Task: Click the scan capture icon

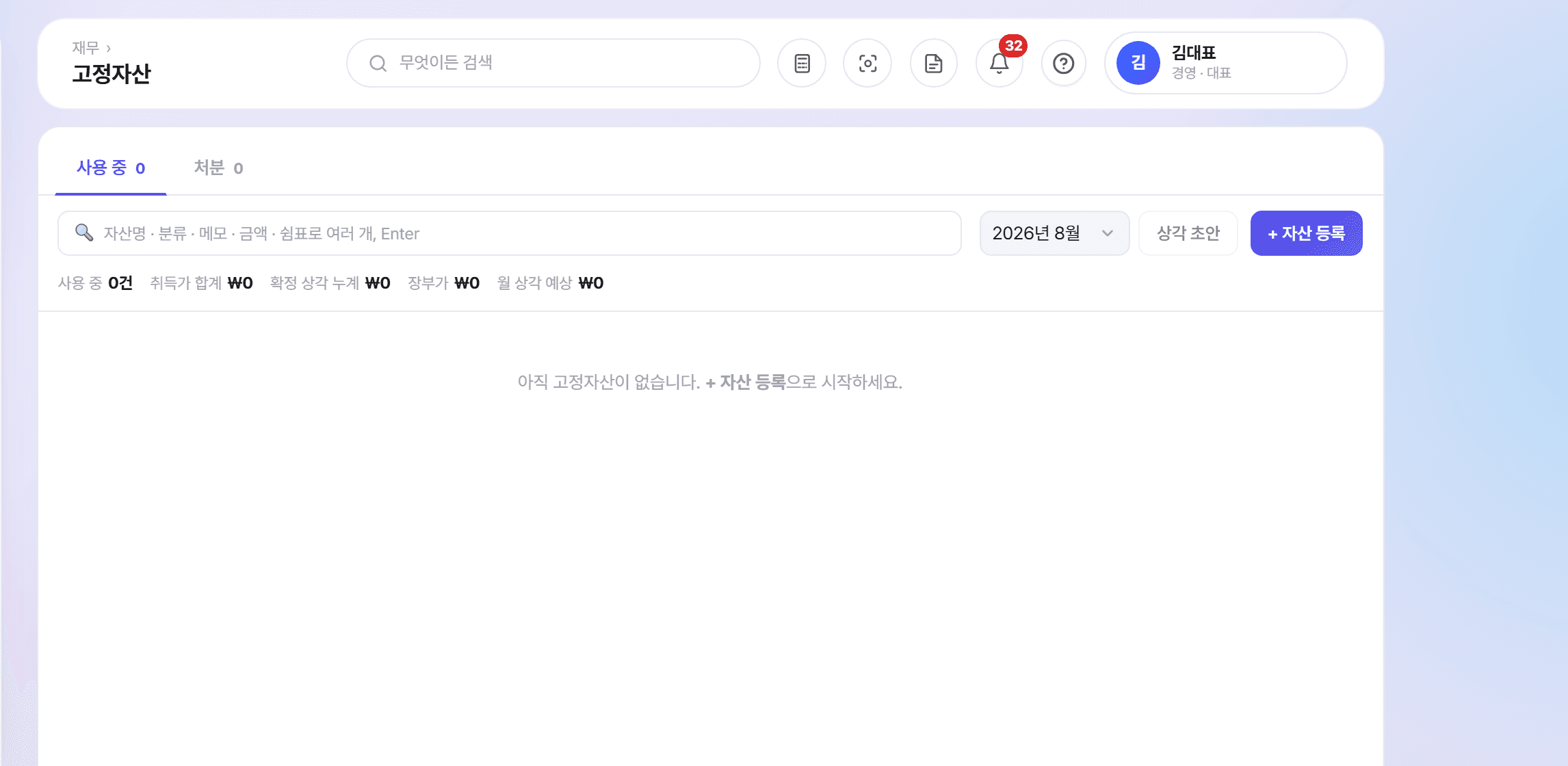Action: 867,64
